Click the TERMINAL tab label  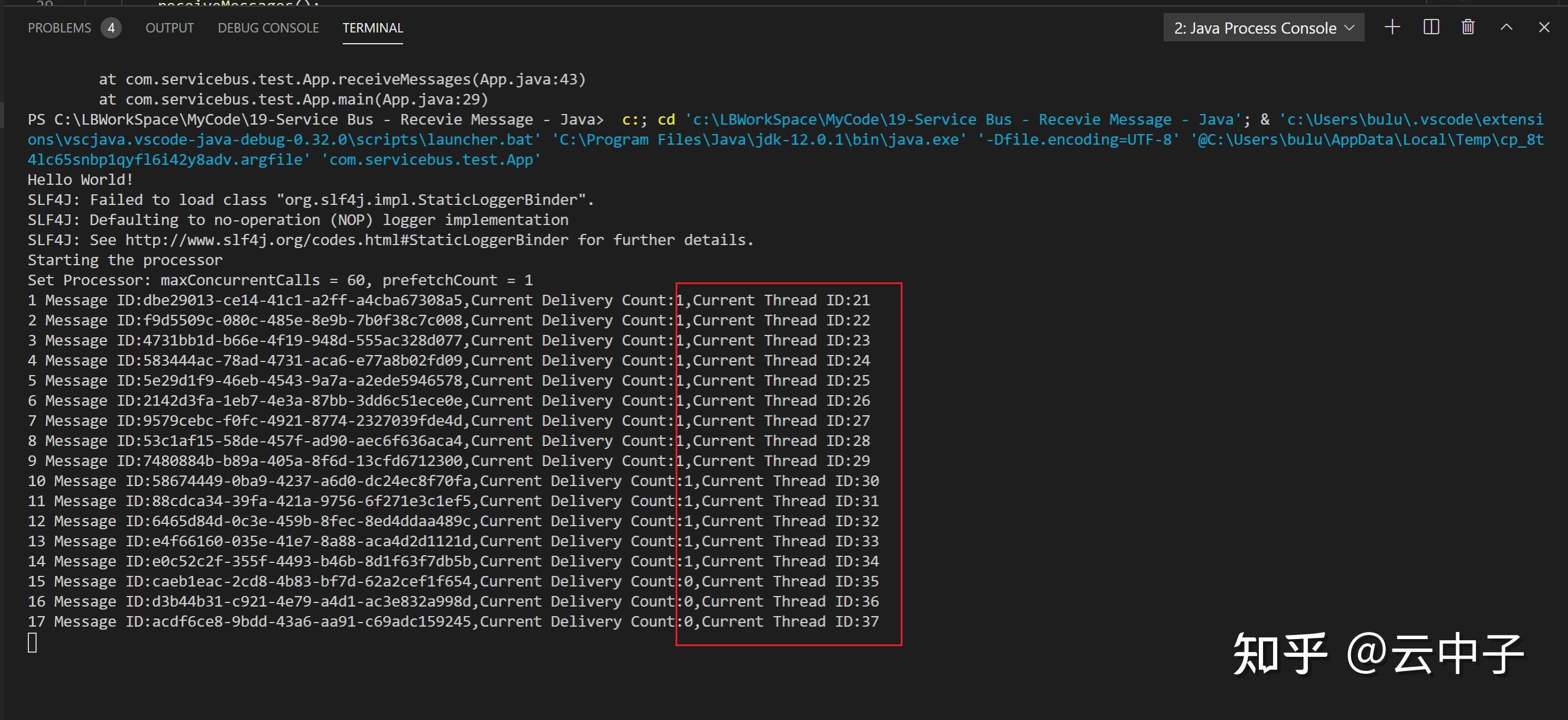click(372, 27)
